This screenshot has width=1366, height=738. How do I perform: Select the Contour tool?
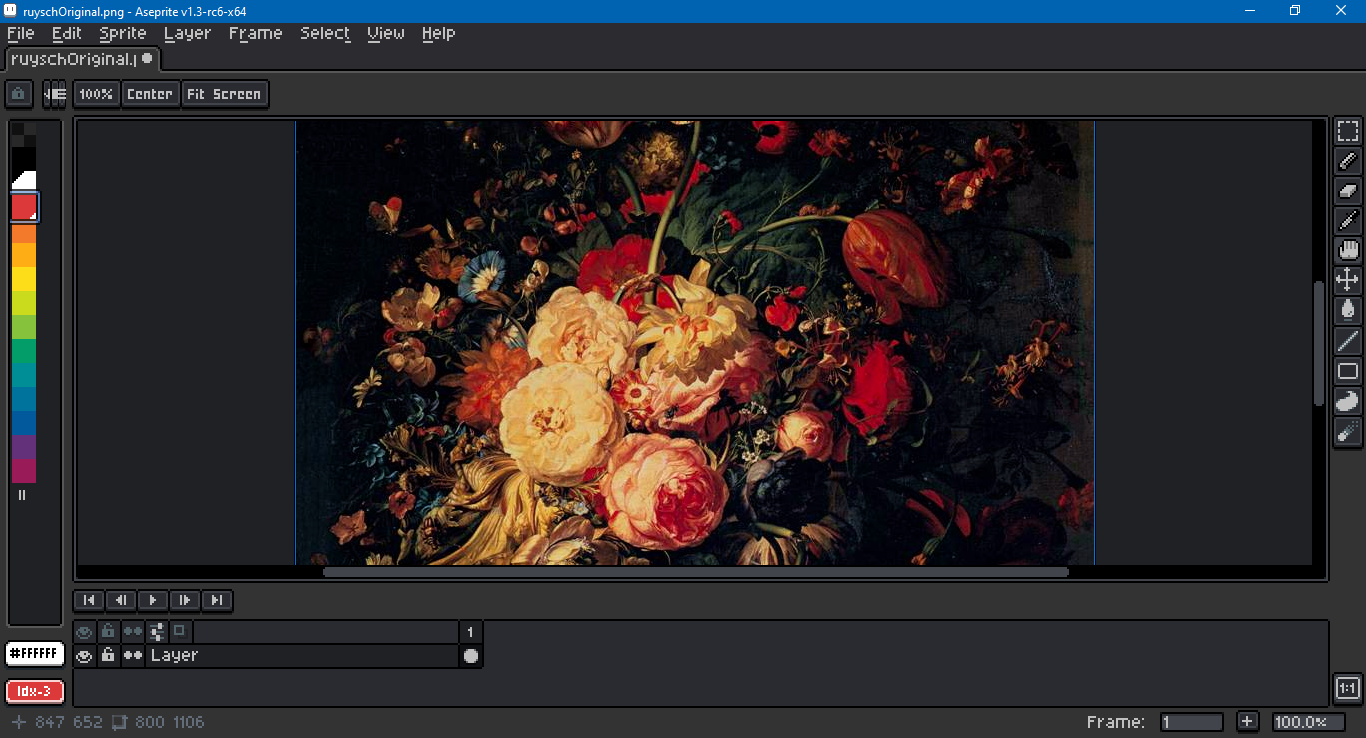pyautogui.click(x=1347, y=401)
